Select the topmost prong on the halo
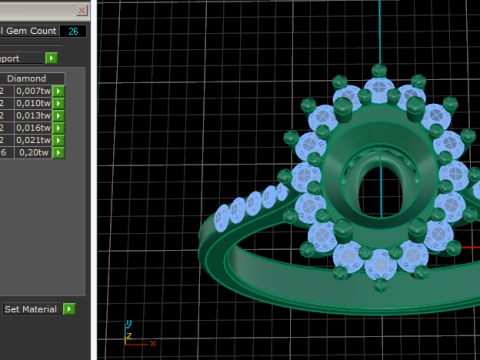Image resolution: width=480 pixels, height=360 pixels. pyautogui.click(x=379, y=71)
